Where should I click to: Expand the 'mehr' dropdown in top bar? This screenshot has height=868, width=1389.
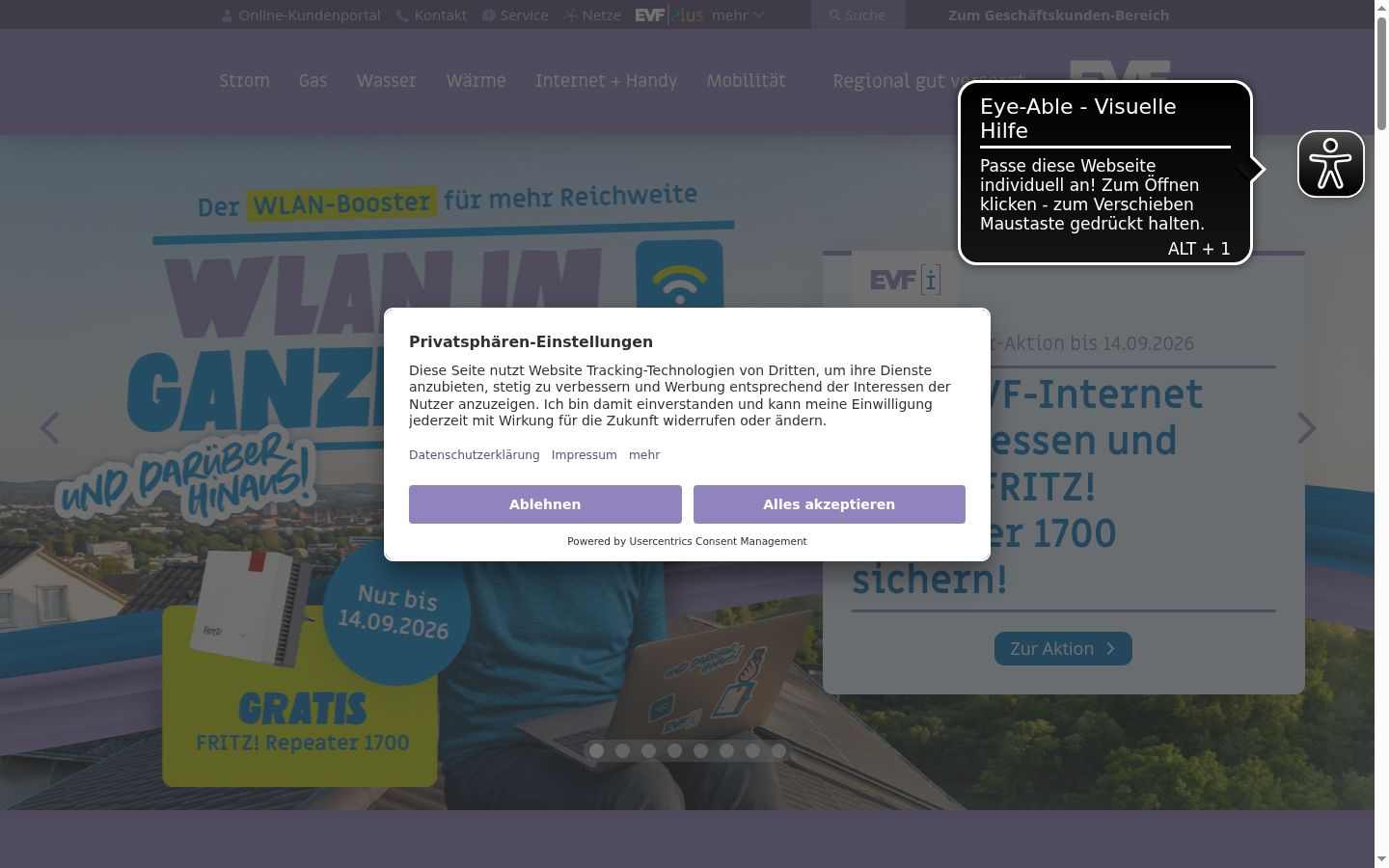pos(738,15)
